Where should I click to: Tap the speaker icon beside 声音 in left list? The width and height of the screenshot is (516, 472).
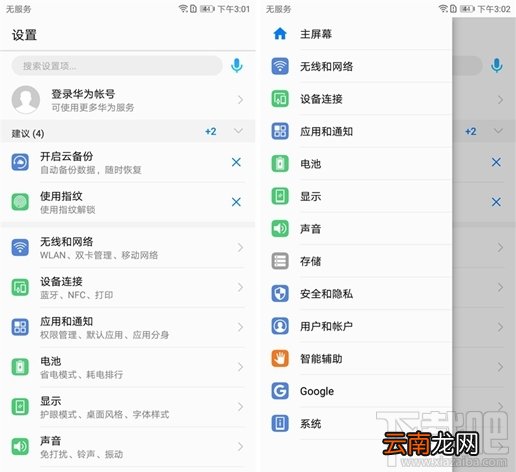[20, 446]
